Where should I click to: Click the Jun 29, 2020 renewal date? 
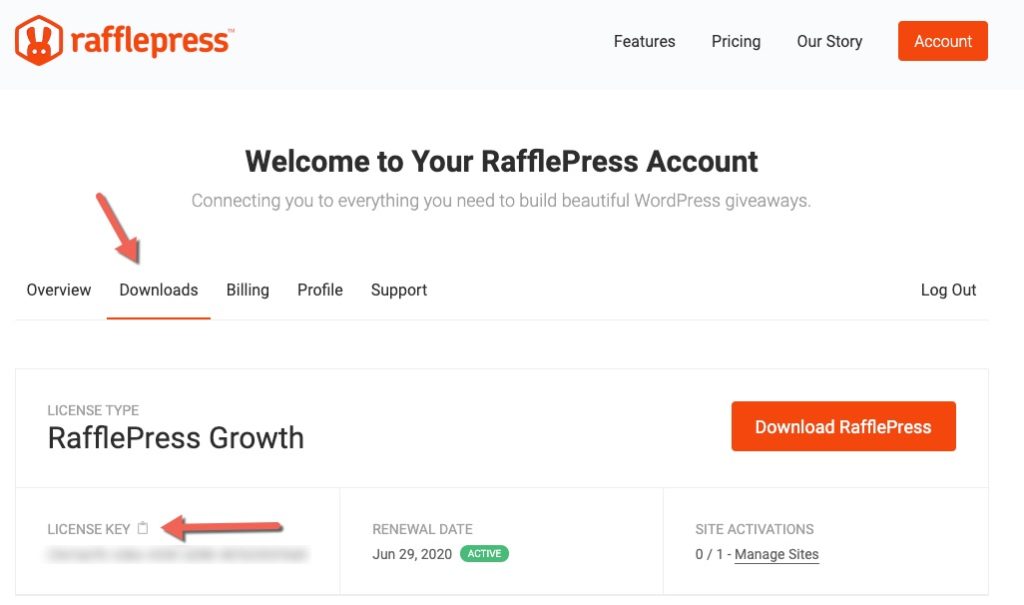tap(412, 554)
